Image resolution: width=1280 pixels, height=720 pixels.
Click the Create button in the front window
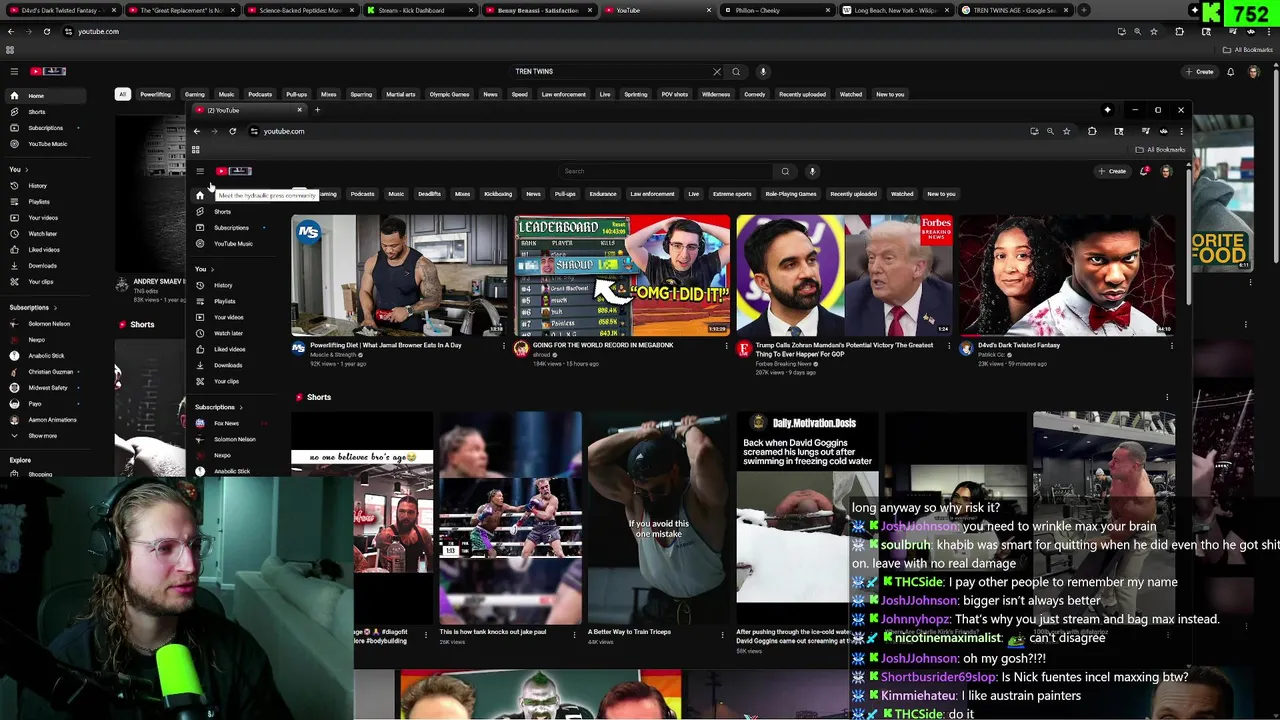[1112, 171]
